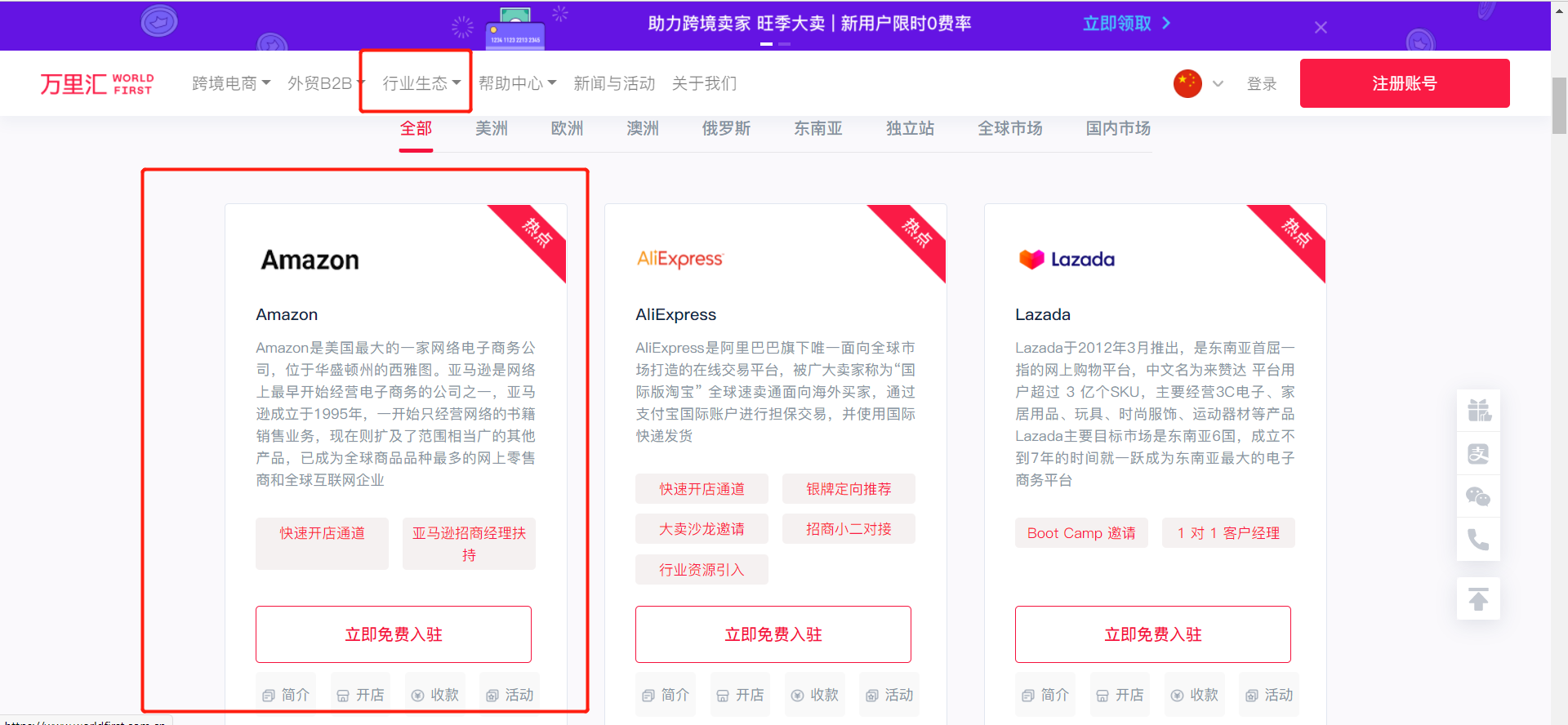Open AliExpress card's 收款 icon tab
The image size is (1568, 725).
815,695
